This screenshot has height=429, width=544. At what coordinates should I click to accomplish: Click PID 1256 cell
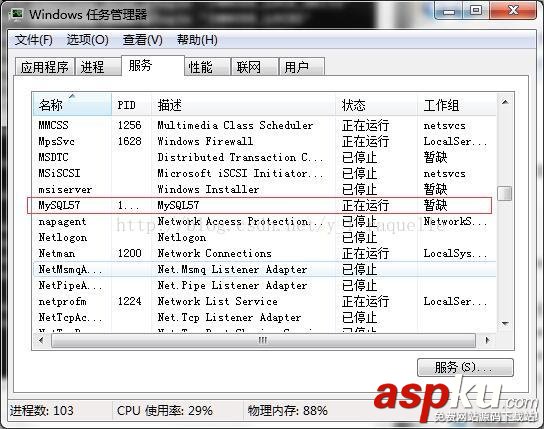129,125
